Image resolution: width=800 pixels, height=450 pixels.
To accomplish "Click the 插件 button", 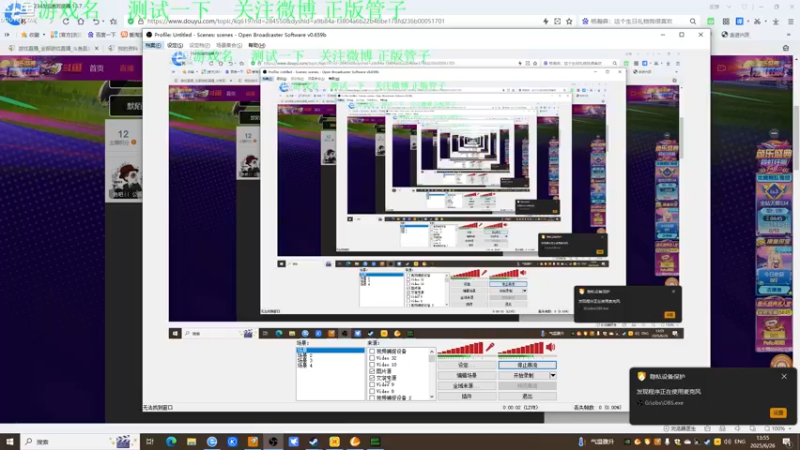I will click(466, 396).
